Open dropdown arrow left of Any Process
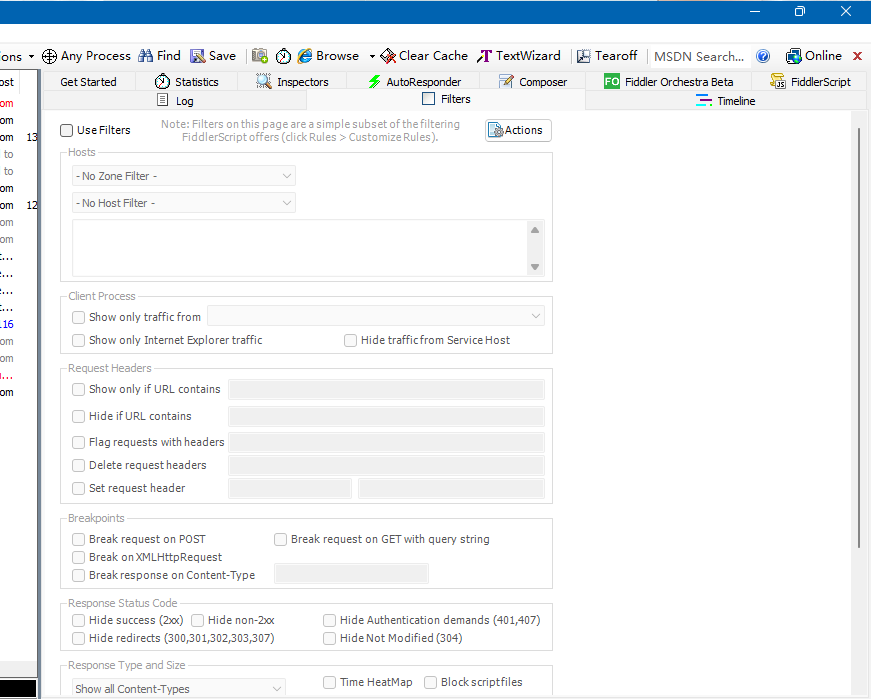 pyautogui.click(x=31, y=56)
